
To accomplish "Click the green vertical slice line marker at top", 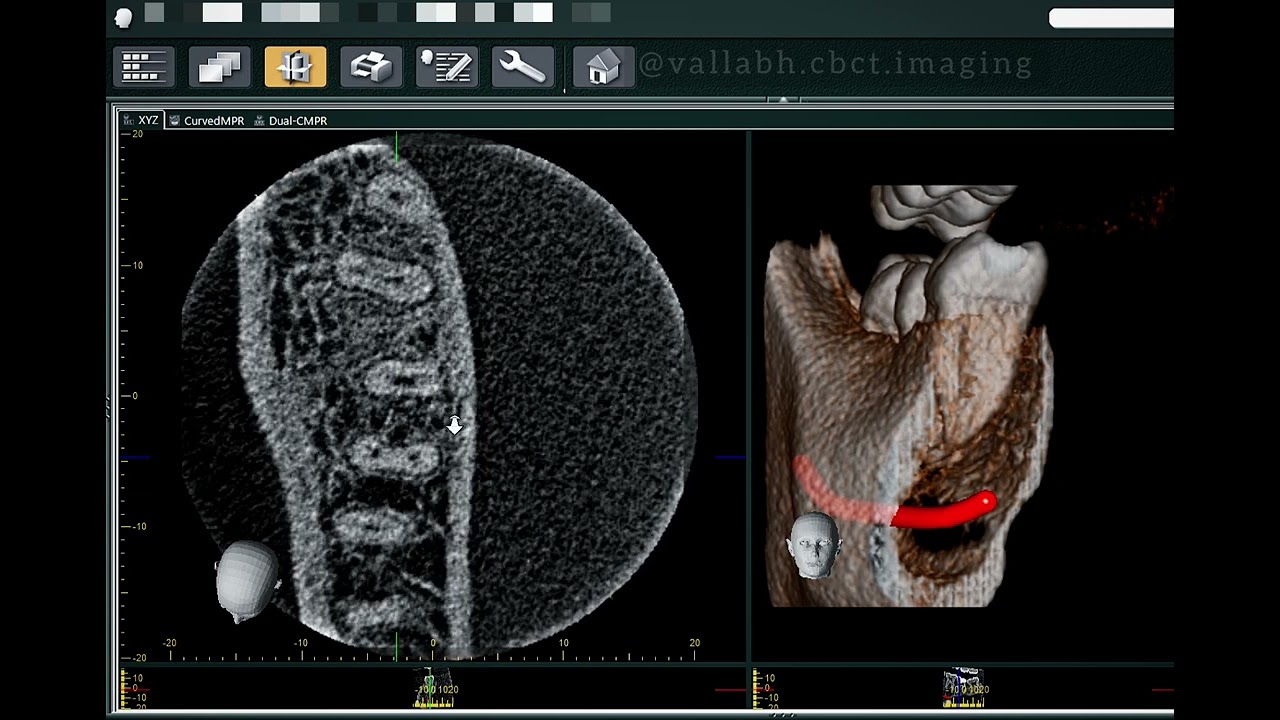I will pyautogui.click(x=396, y=147).
